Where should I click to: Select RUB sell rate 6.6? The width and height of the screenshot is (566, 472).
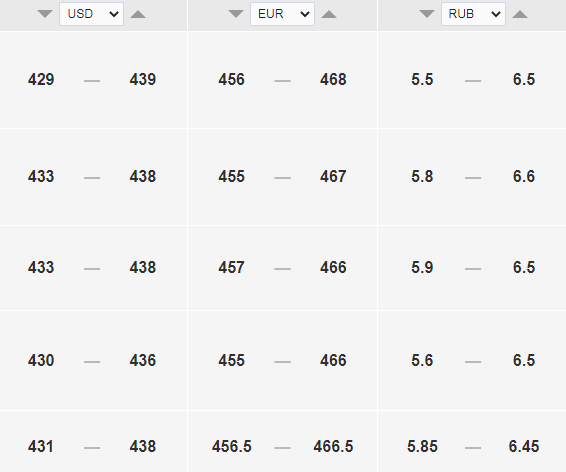(524, 176)
